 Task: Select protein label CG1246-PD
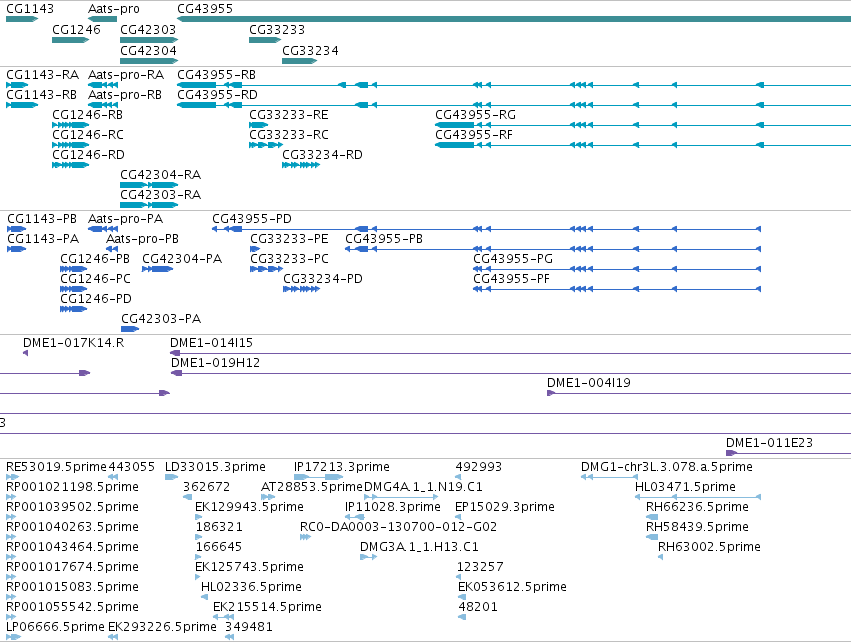(96, 299)
